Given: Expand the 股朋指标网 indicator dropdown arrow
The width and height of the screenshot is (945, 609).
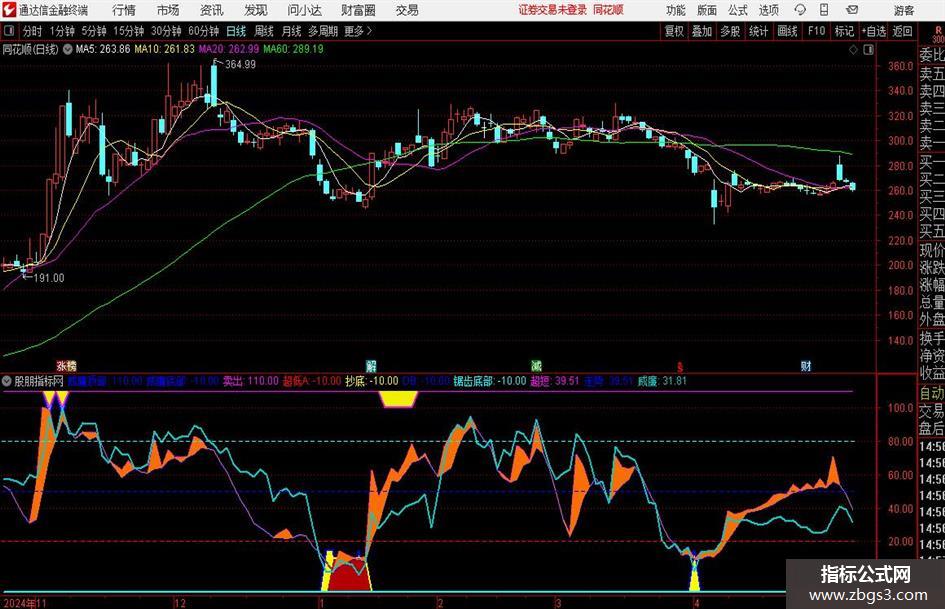Looking at the screenshot, I should tap(7, 380).
